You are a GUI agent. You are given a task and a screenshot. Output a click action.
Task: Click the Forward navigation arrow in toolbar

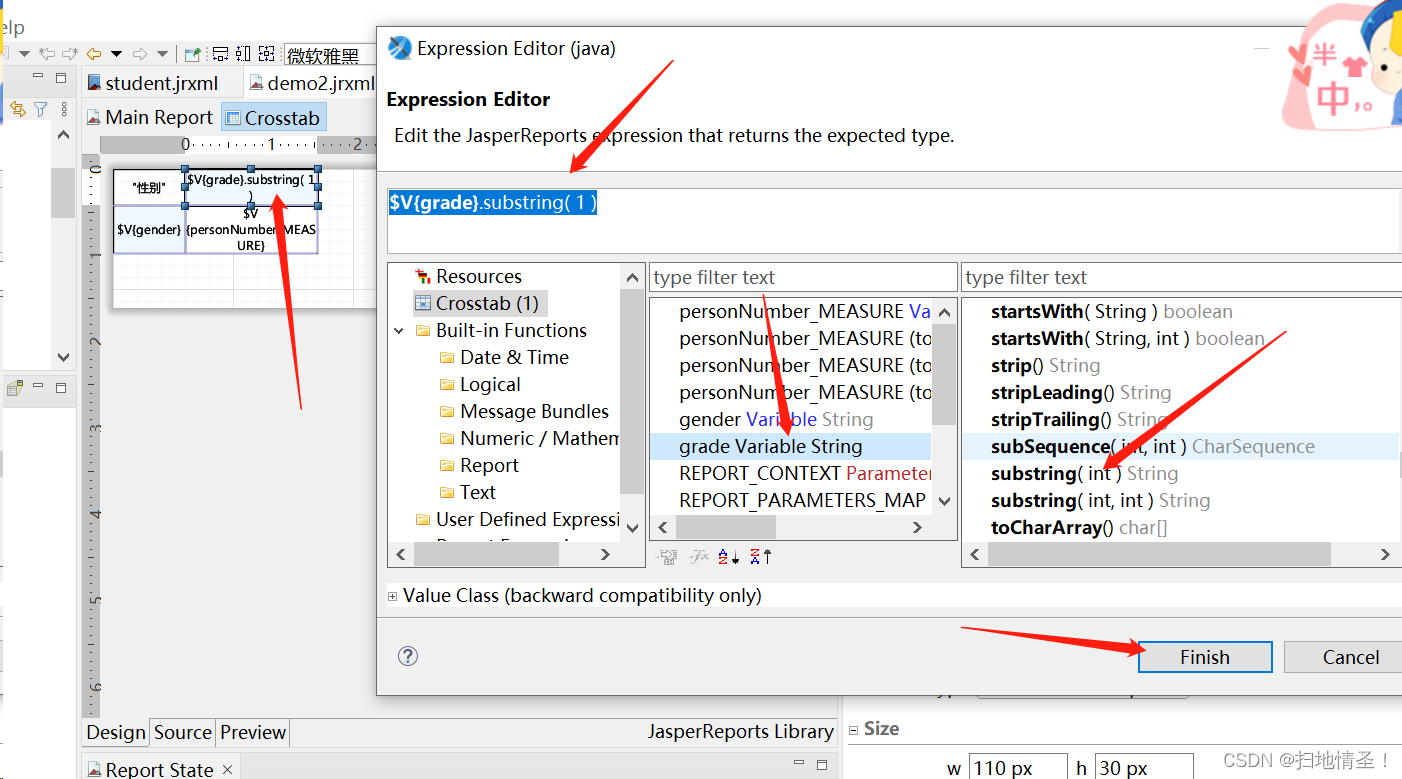(x=140, y=54)
